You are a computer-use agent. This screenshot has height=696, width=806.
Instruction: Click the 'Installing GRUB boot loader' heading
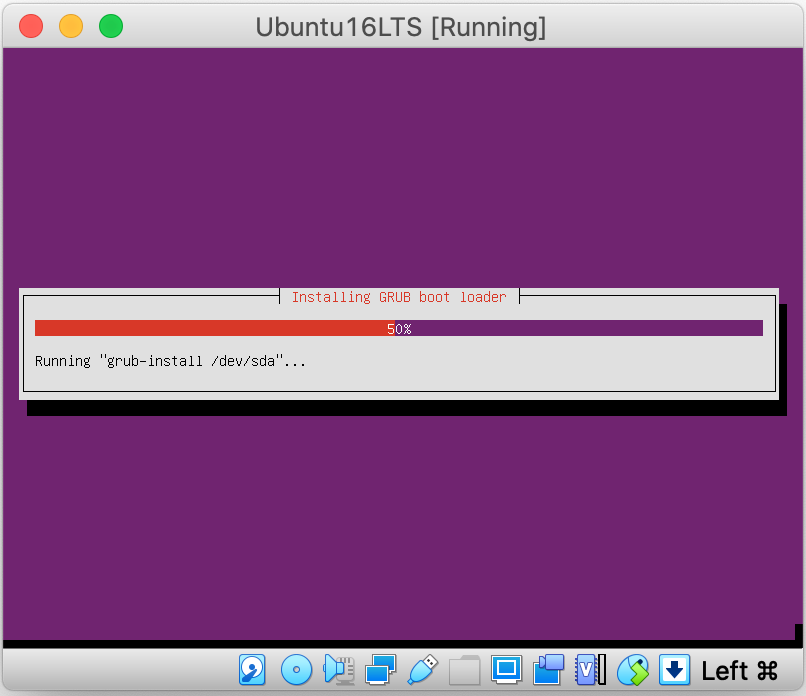(399, 297)
